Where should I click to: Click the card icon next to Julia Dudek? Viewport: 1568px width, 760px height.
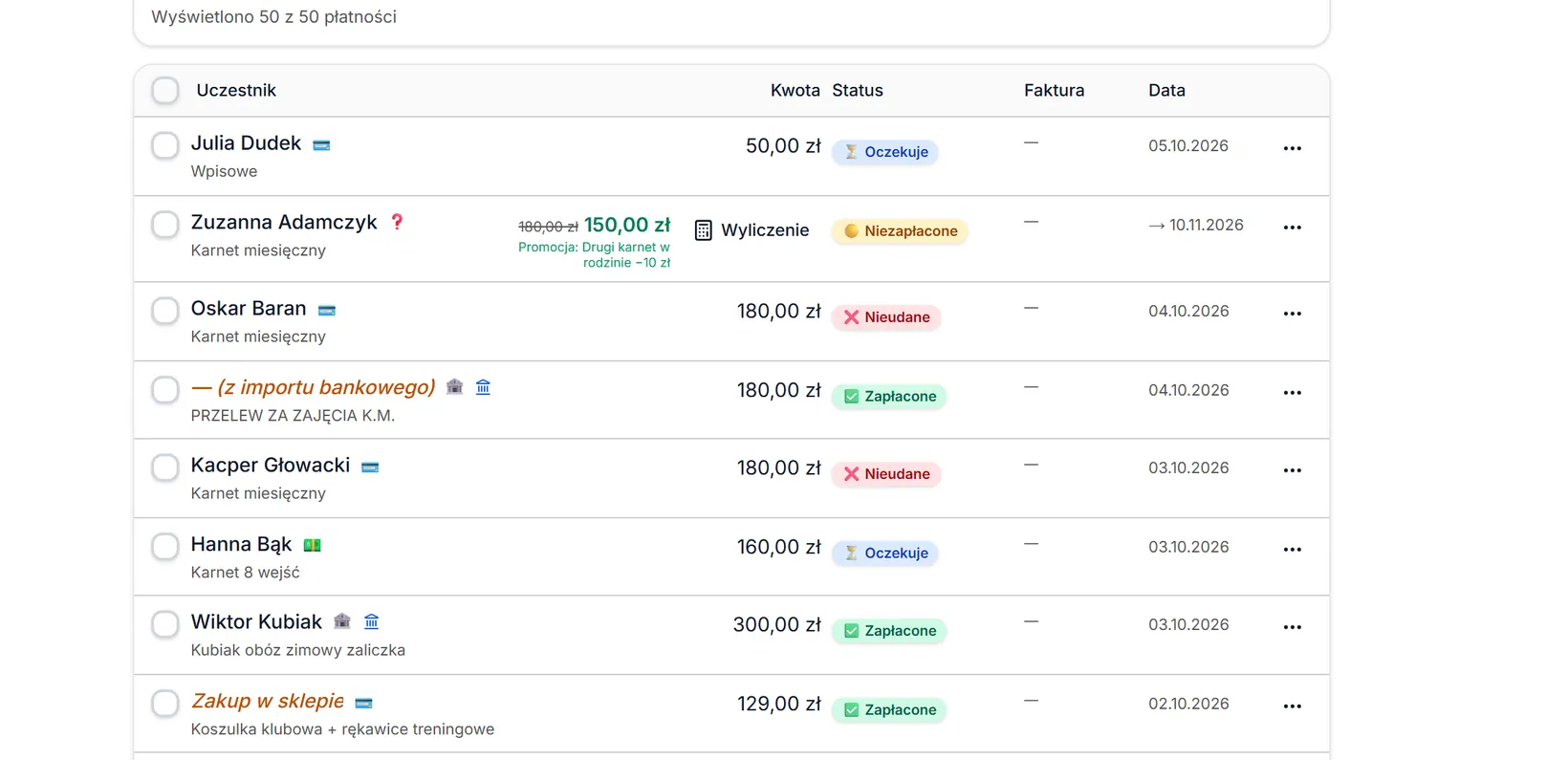(x=321, y=145)
